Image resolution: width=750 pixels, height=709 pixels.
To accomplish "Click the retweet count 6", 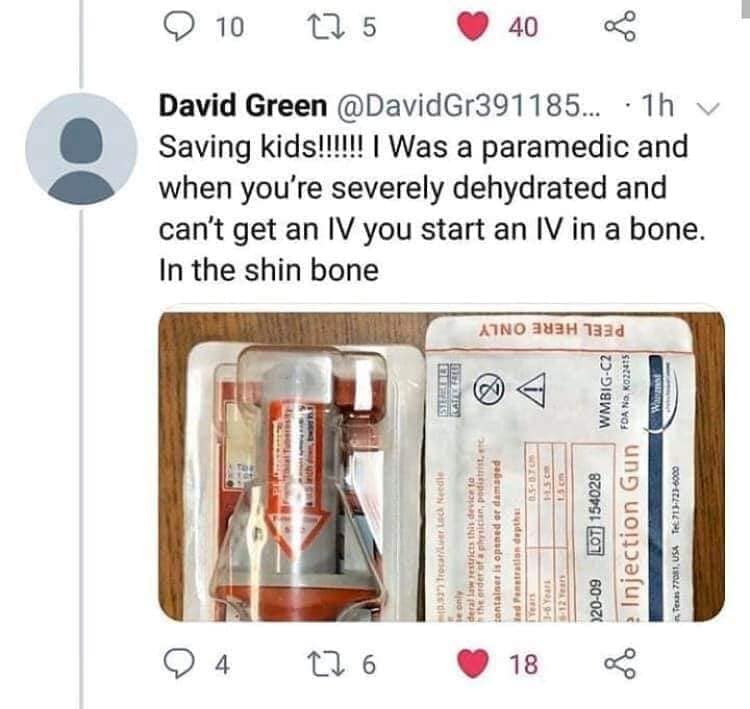I will (369, 665).
